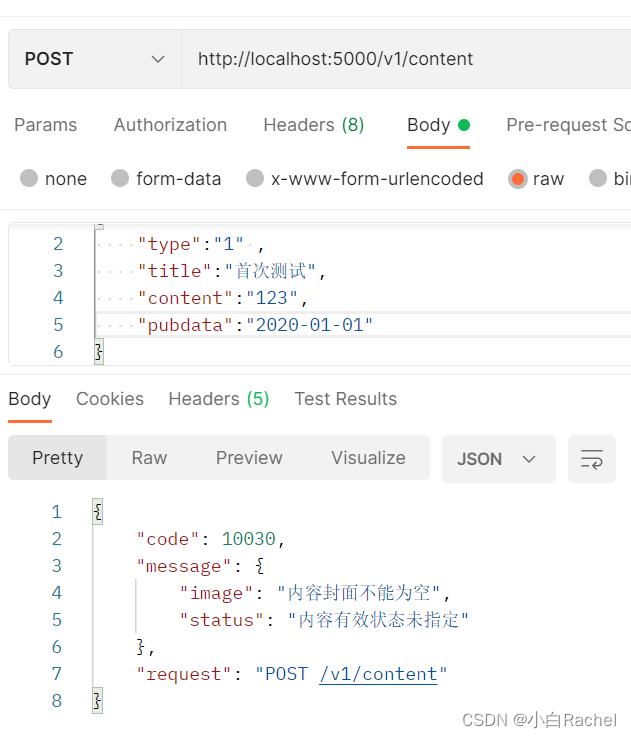Screen dimensions: 631x738
Task: Expand the JSON response format dropdown
Action: pos(498,459)
